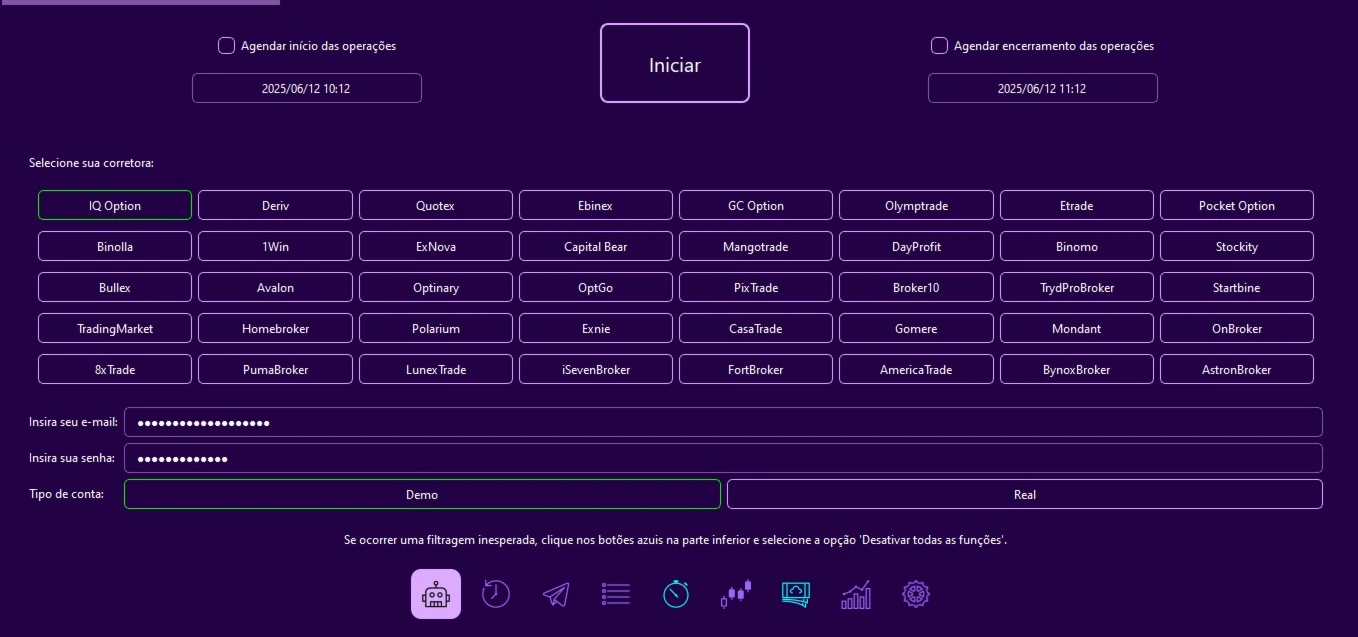The image size is (1358, 637).
Task: Open the bar chart growth icon
Action: (x=856, y=594)
